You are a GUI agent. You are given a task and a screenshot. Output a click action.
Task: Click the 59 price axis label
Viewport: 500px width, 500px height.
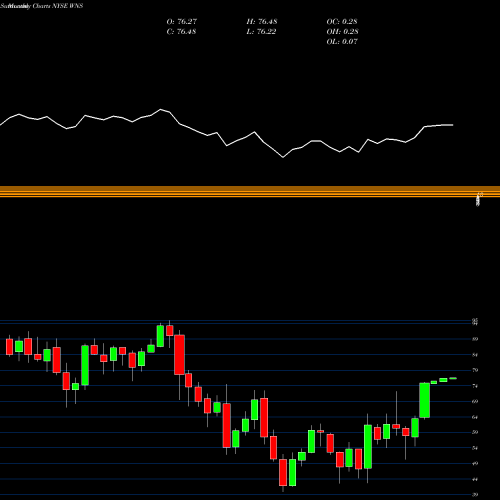pos(475,432)
